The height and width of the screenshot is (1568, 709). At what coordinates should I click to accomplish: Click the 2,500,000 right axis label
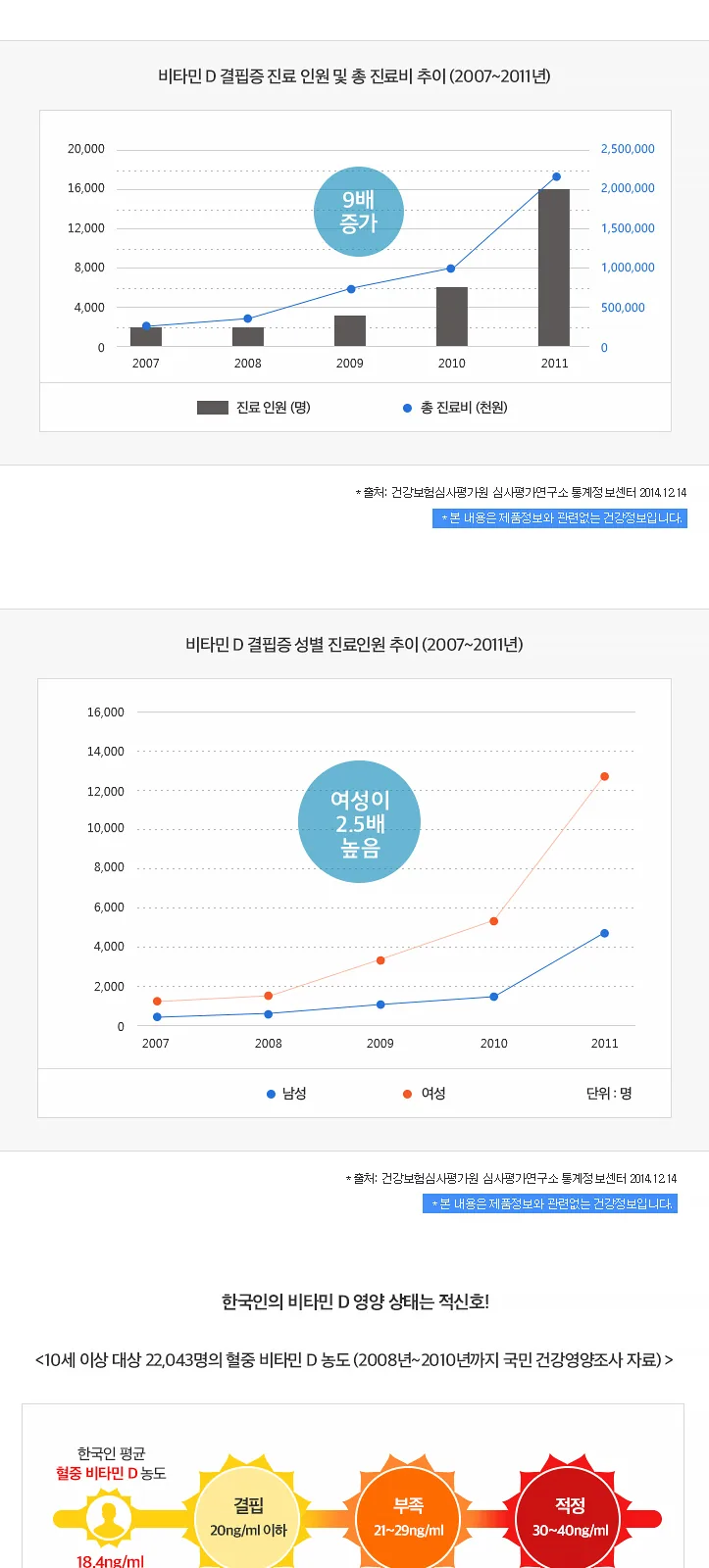click(628, 149)
